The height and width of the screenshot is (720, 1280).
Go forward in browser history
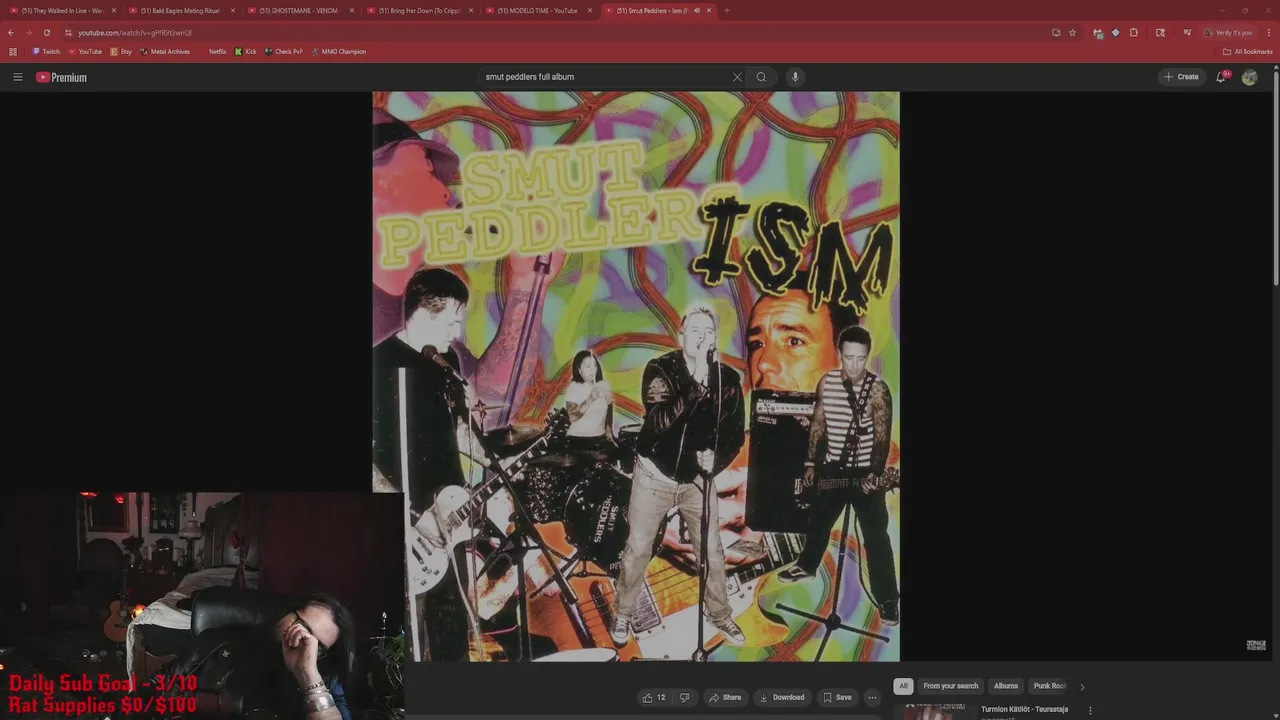(28, 32)
